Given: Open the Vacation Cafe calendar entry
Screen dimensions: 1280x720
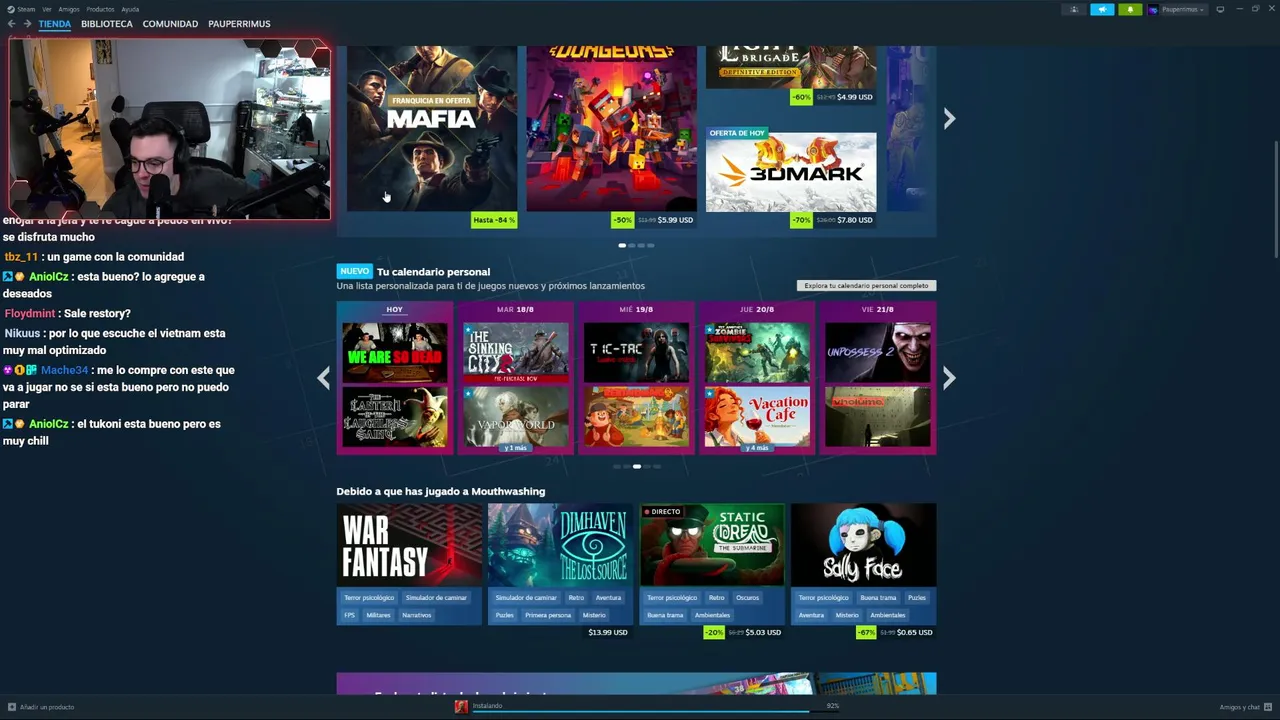Looking at the screenshot, I should point(757,415).
